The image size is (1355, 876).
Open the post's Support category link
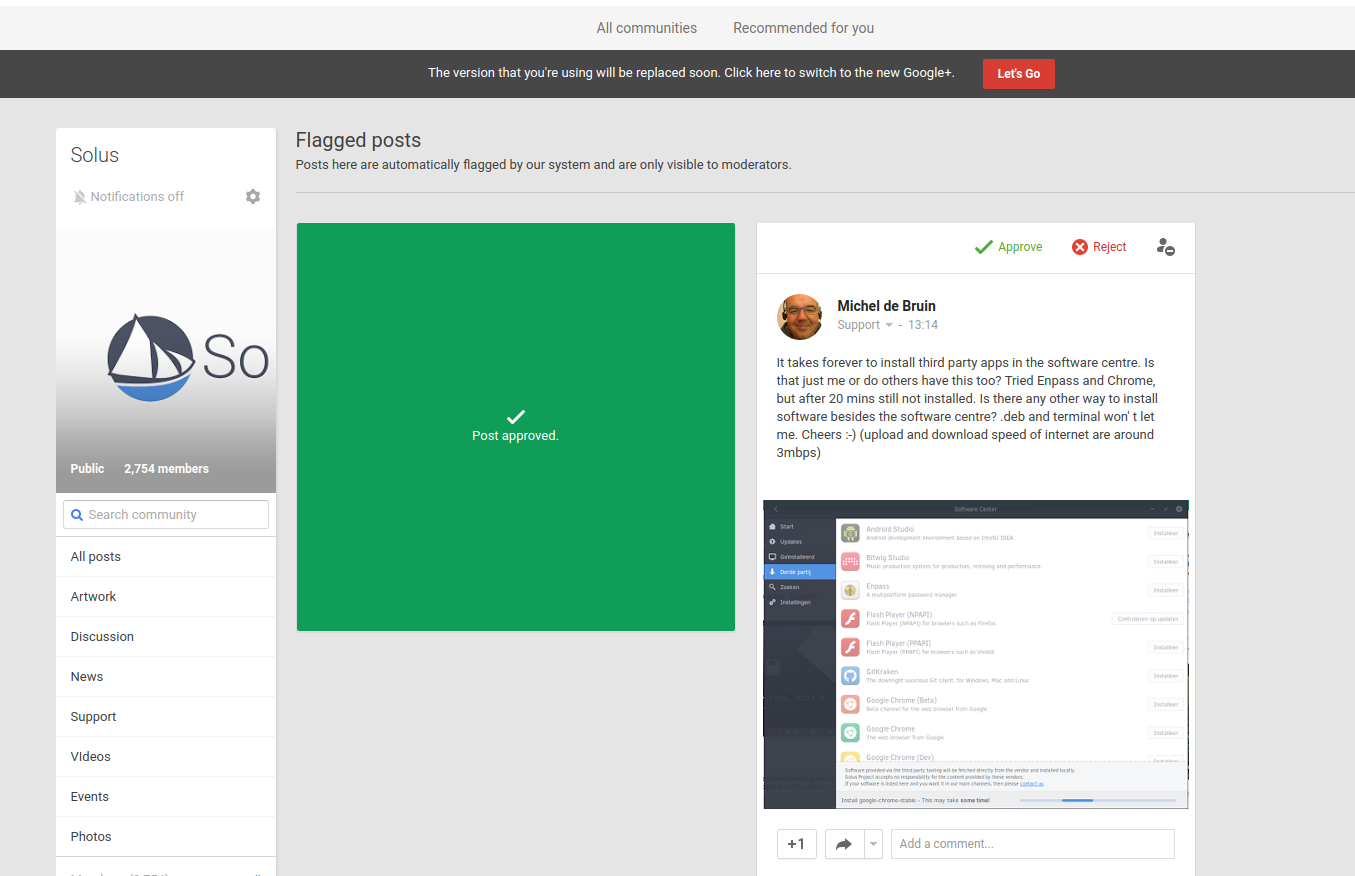point(858,325)
